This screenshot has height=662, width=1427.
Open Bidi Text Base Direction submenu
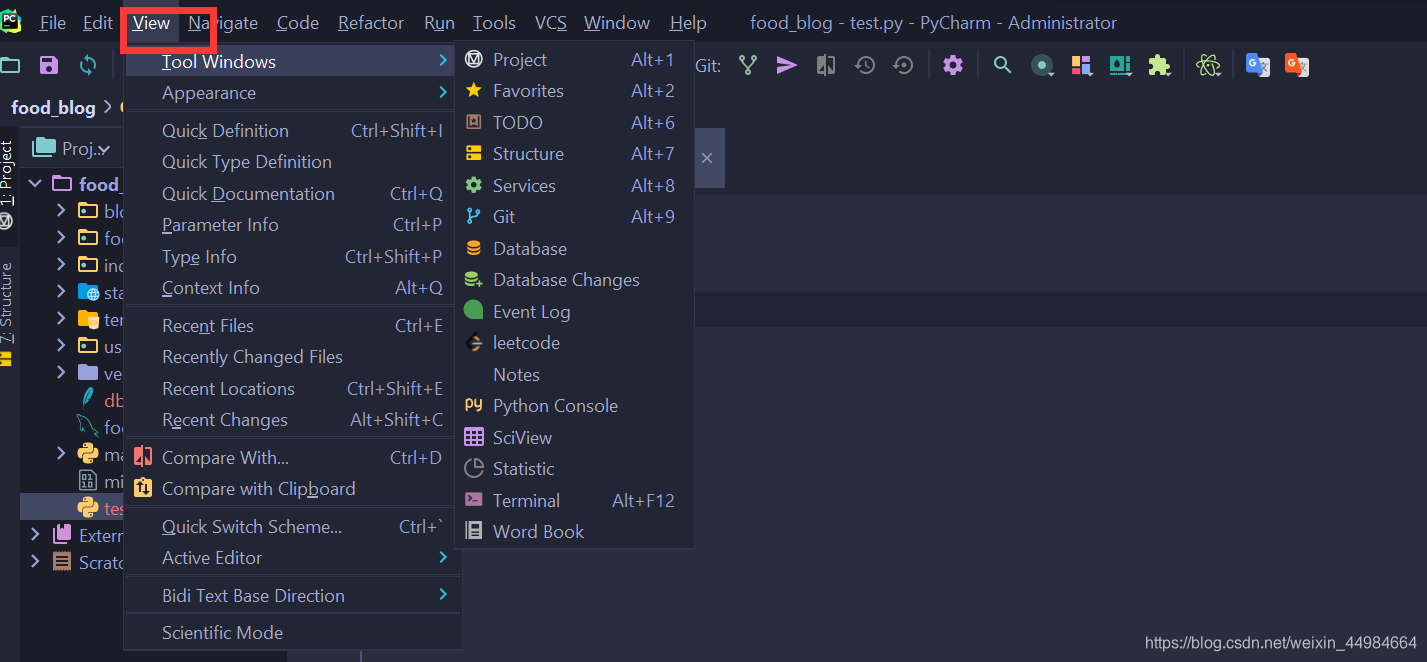click(x=291, y=596)
